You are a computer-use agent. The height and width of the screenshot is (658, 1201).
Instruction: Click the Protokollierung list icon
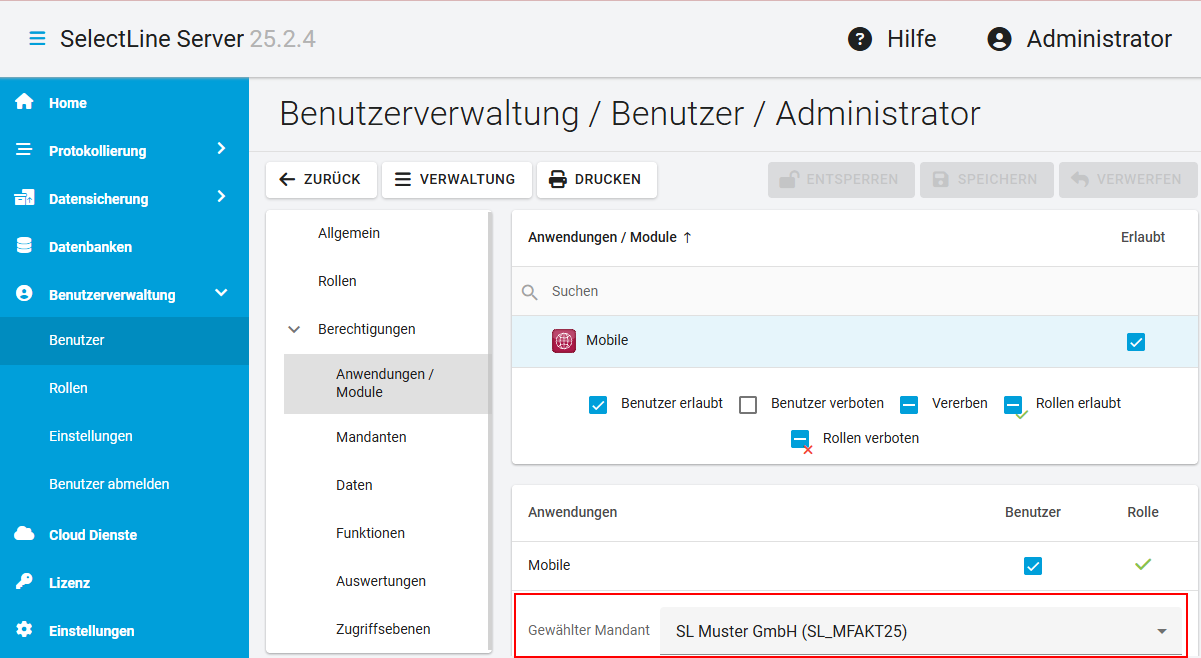pyautogui.click(x=24, y=150)
